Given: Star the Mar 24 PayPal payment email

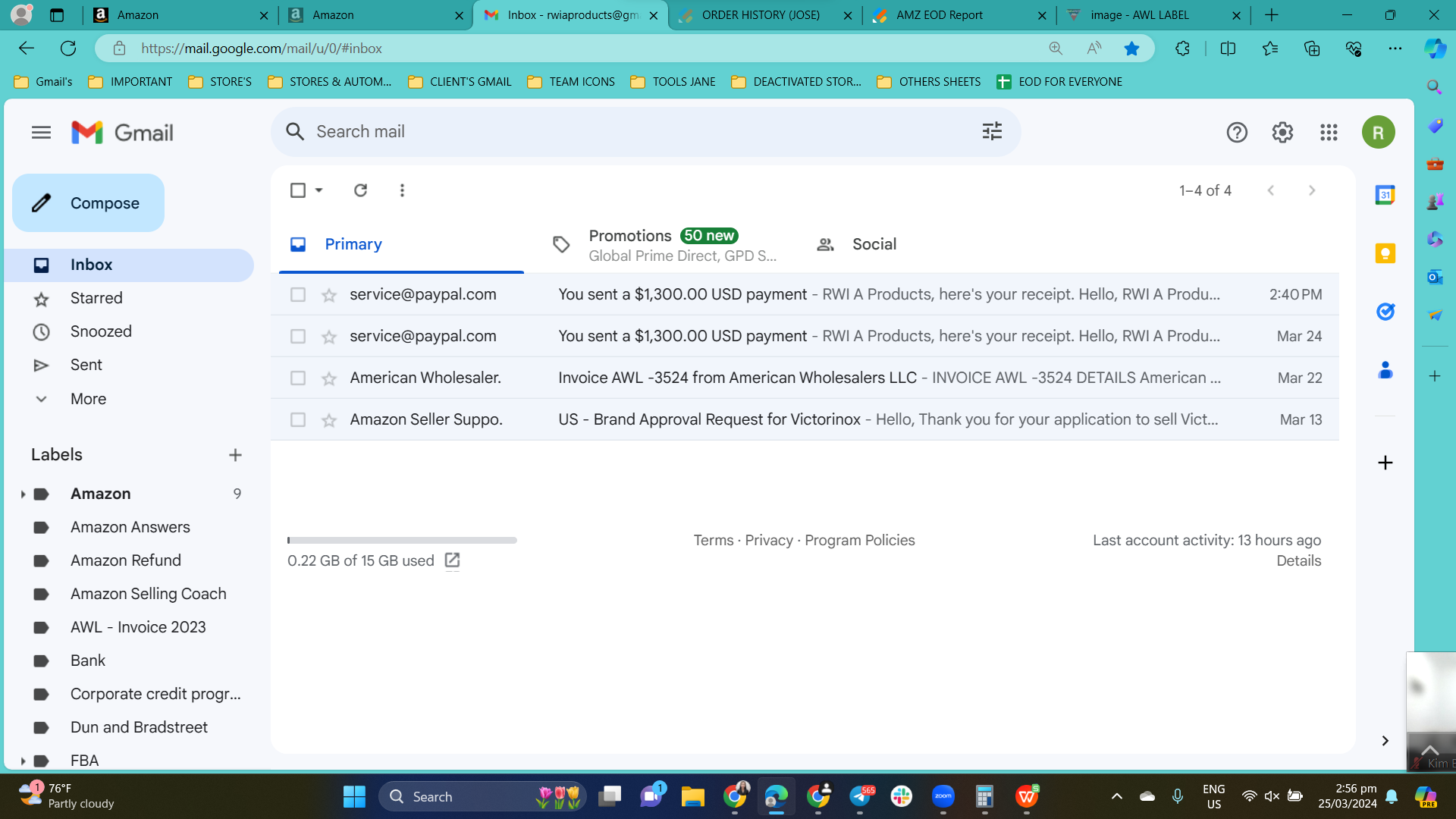Looking at the screenshot, I should (x=328, y=337).
